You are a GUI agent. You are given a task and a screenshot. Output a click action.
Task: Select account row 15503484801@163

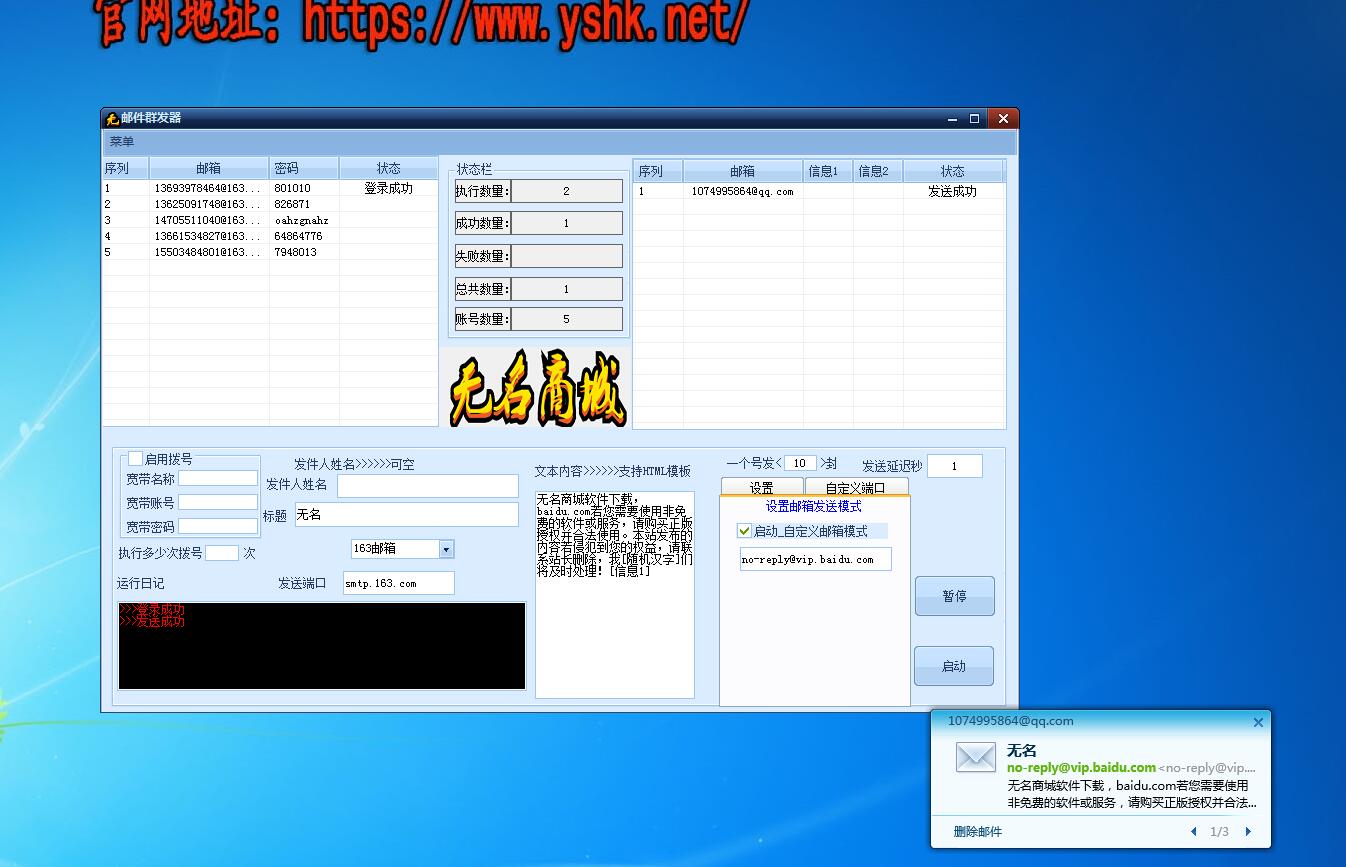coord(270,252)
